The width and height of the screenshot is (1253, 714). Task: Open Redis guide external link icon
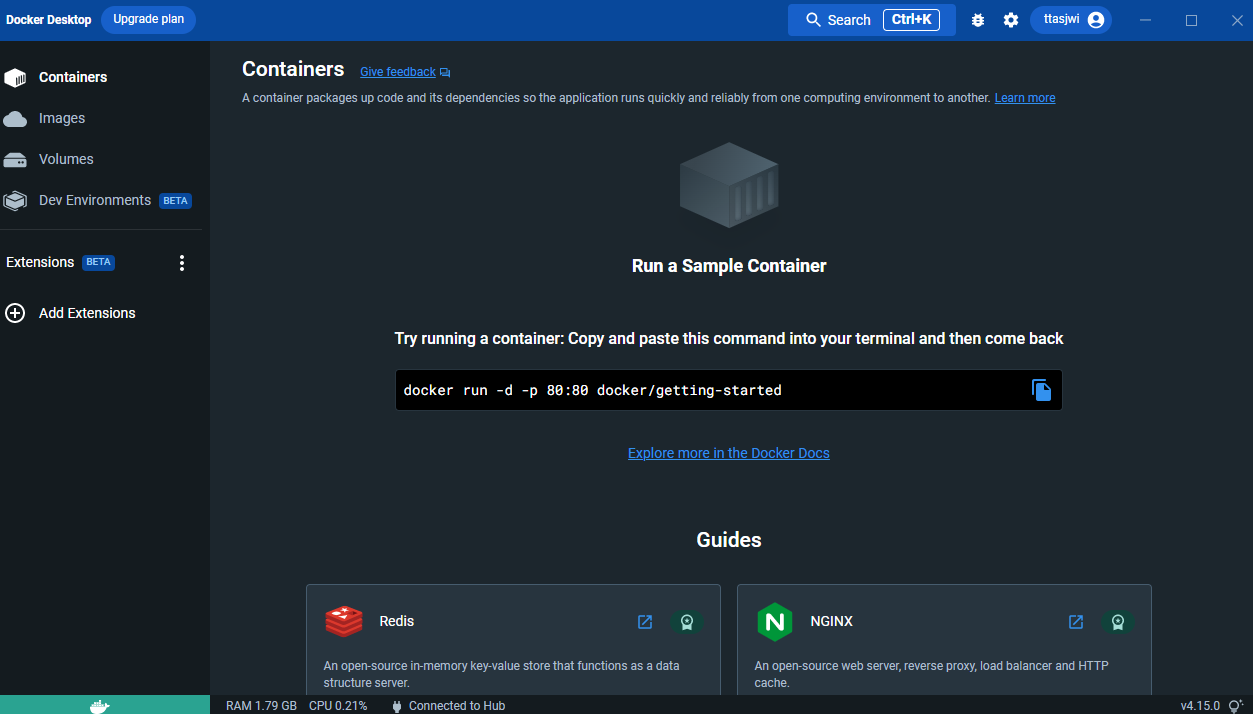(x=645, y=622)
